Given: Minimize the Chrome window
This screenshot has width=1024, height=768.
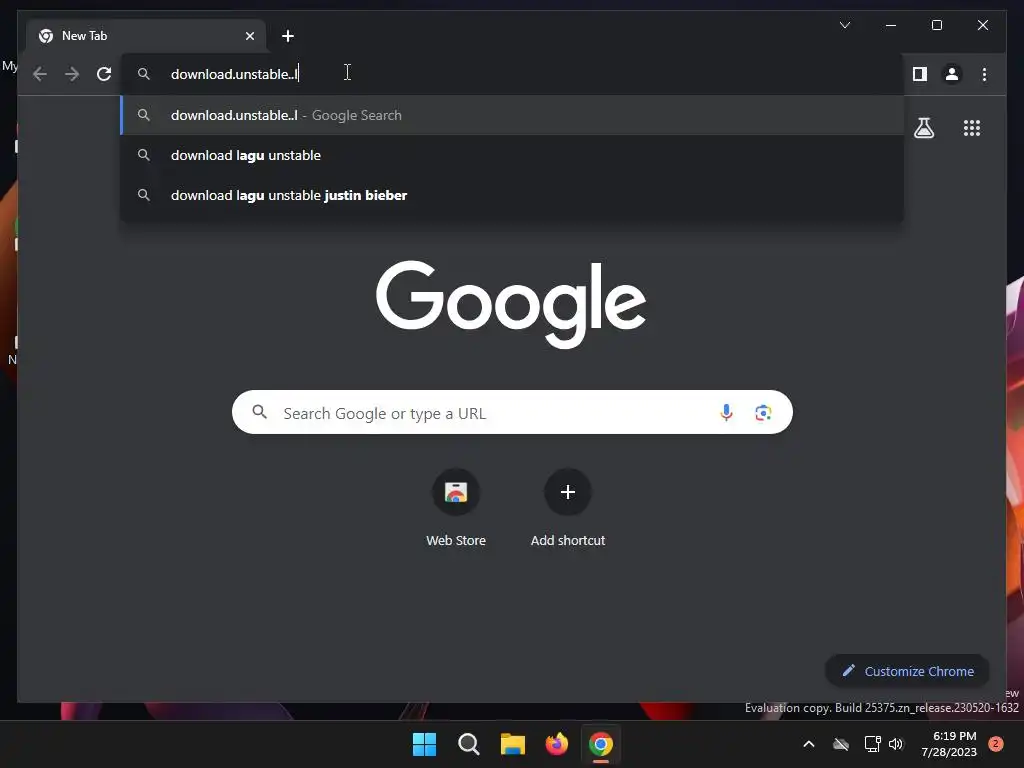Looking at the screenshot, I should pos(891,25).
